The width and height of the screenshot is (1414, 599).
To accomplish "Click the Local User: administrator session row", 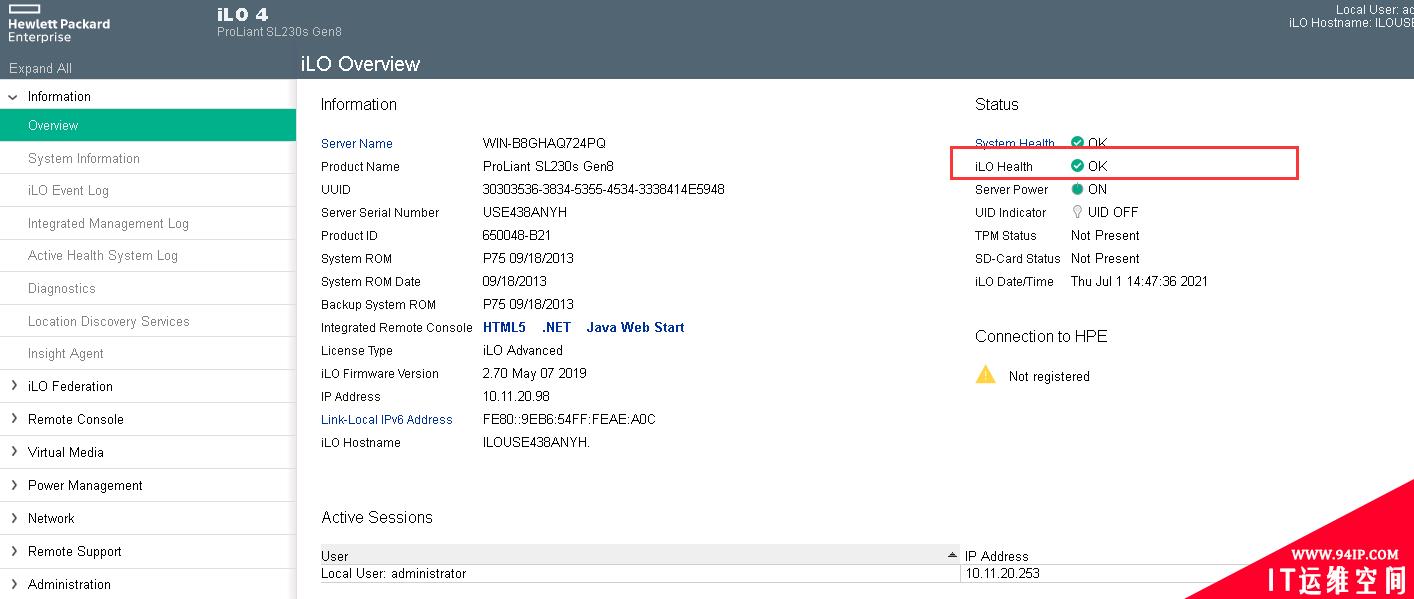I will coord(394,573).
